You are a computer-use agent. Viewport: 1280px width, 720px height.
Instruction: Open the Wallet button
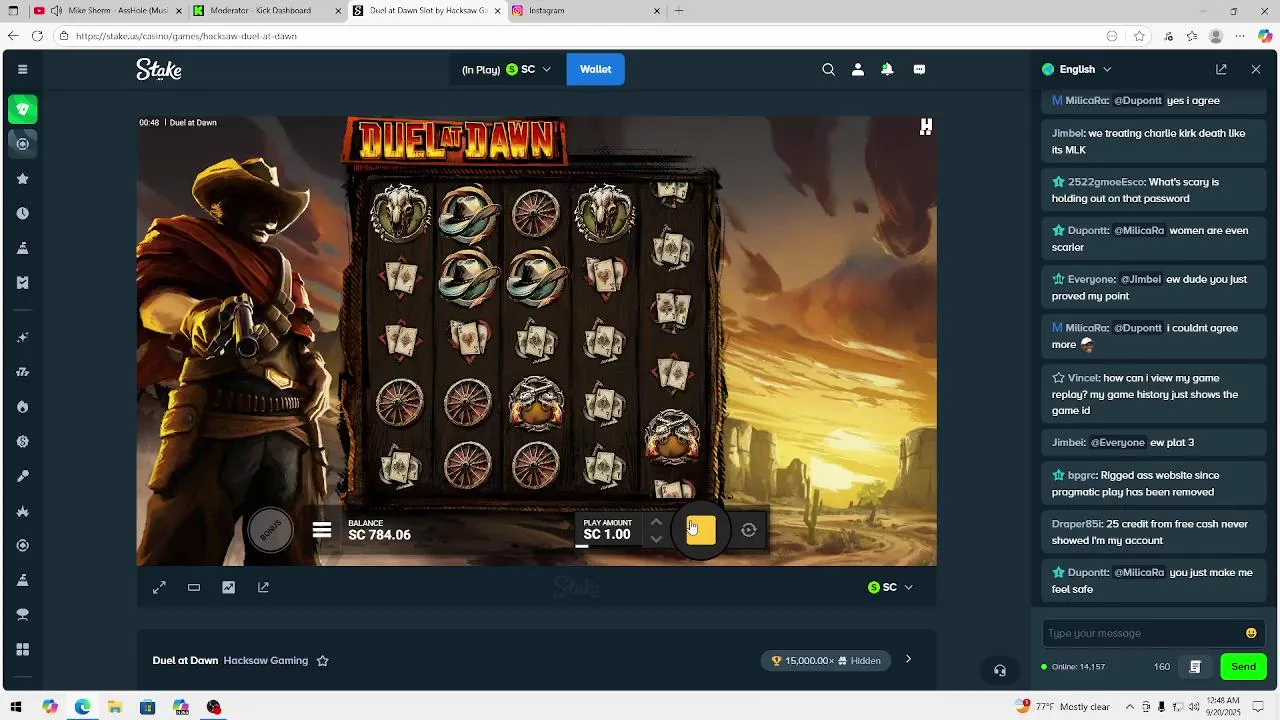click(x=595, y=69)
